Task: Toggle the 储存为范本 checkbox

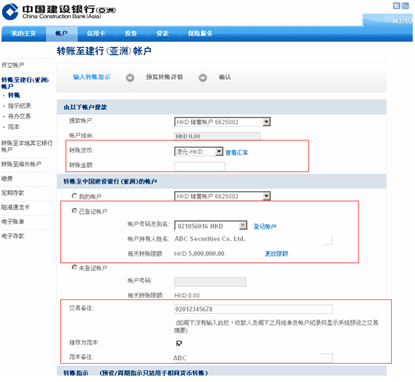Action: [x=179, y=343]
